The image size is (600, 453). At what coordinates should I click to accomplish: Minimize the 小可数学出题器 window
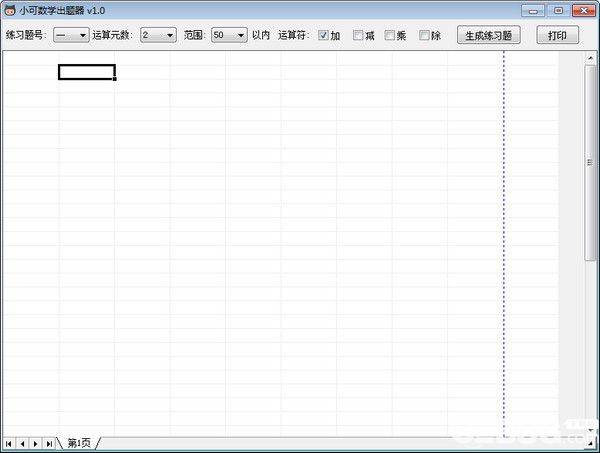533,11
